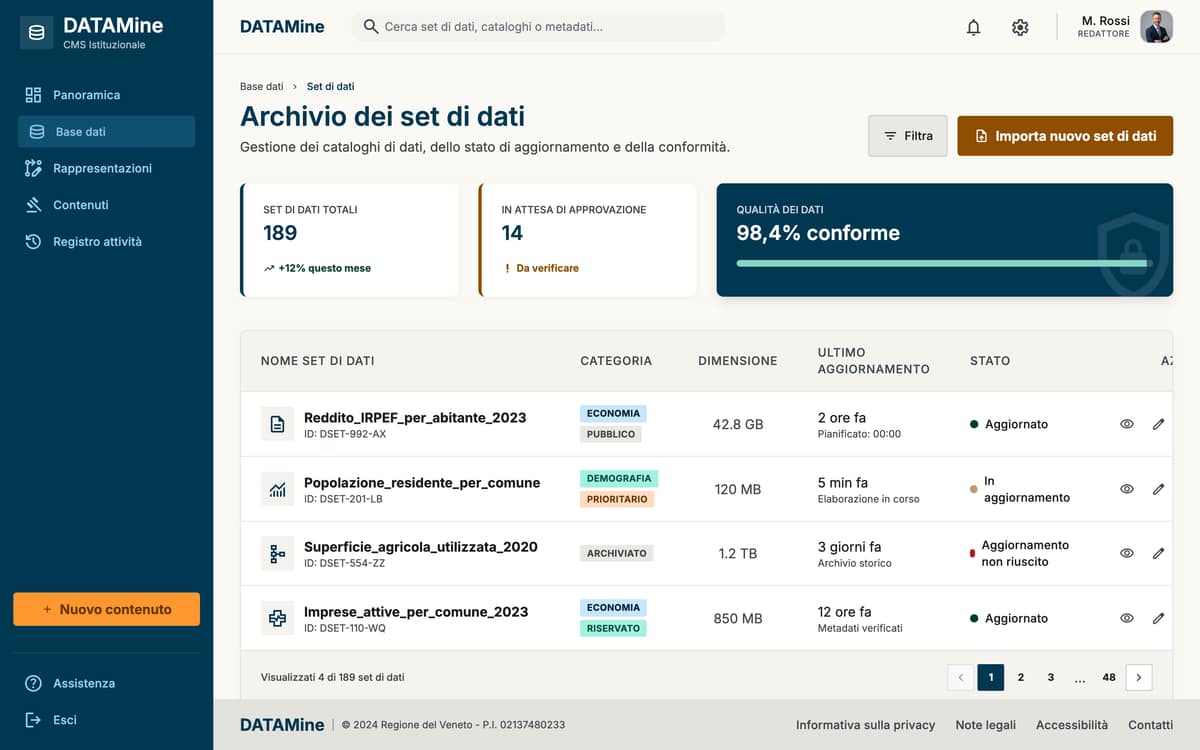Screen dimensions: 1200x750
Task: Open notifications bell icon
Action: click(x=973, y=28)
